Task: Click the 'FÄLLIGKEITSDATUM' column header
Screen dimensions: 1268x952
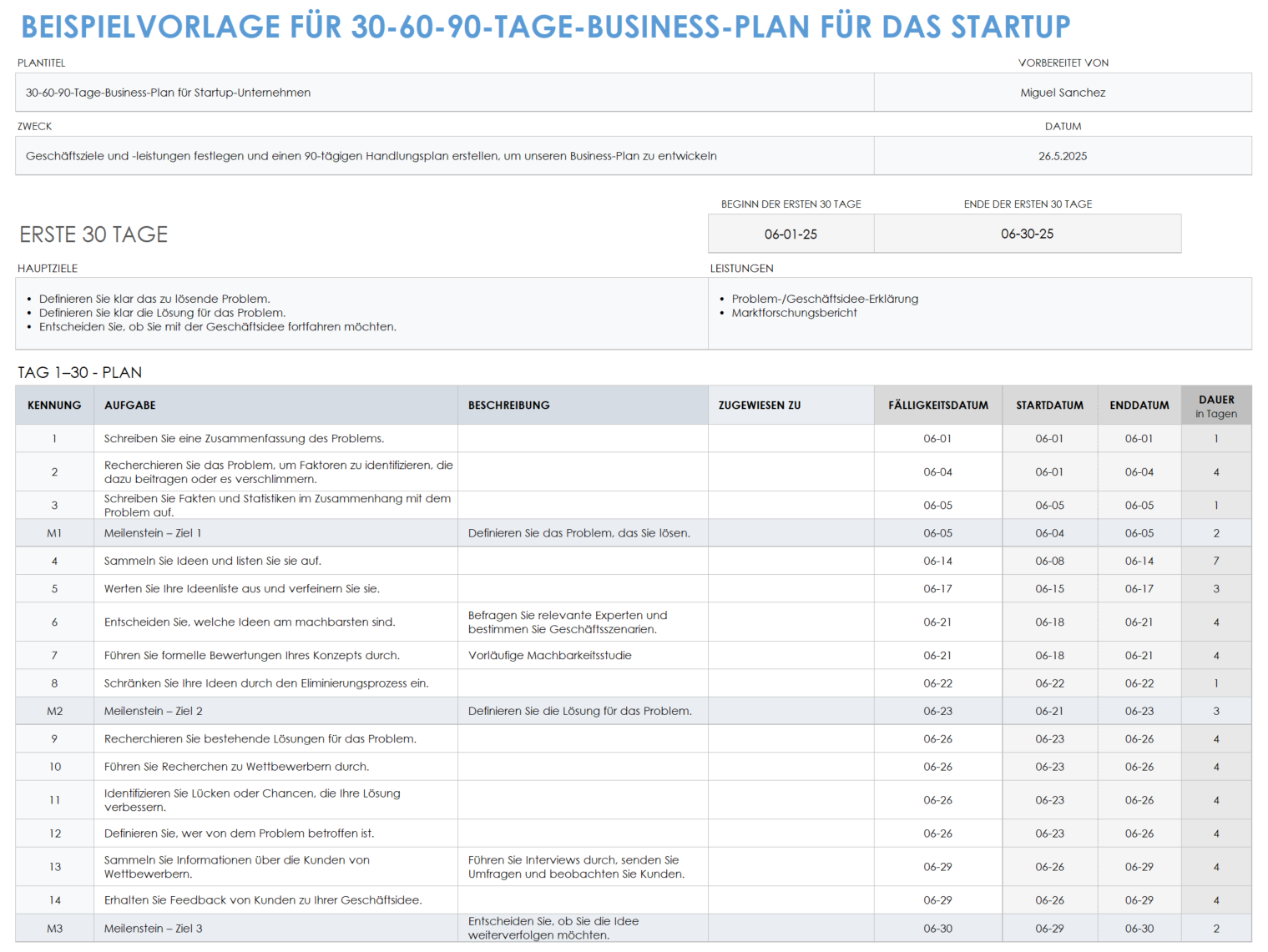Action: tap(938, 405)
